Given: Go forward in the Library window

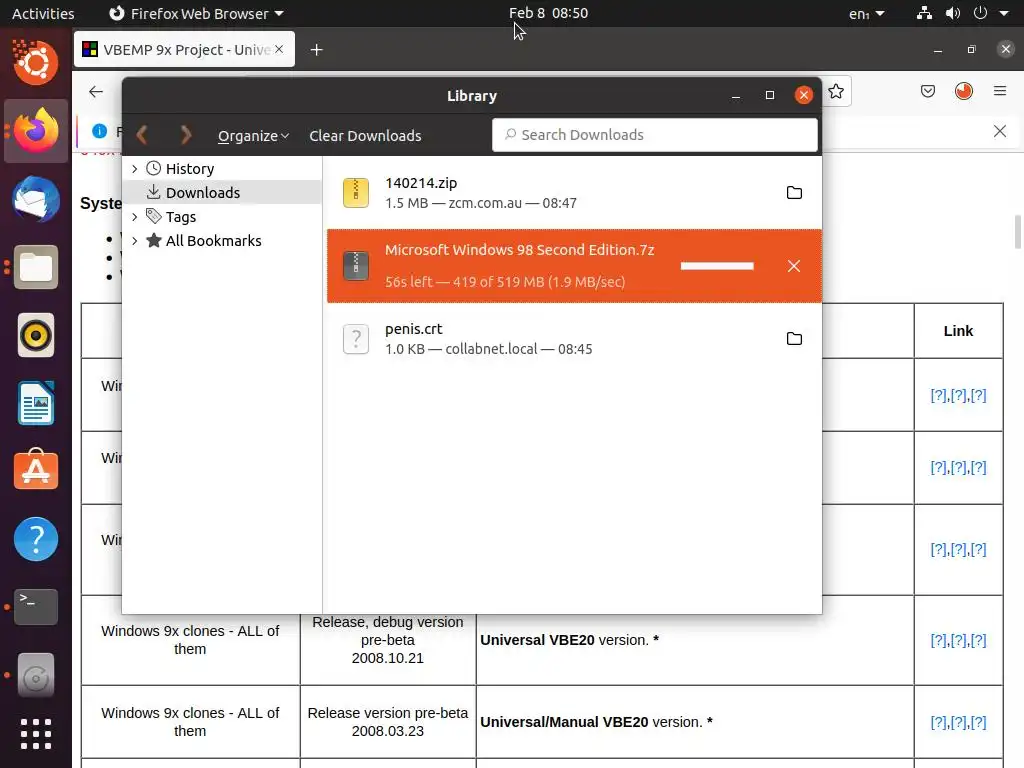Looking at the screenshot, I should coord(186,135).
